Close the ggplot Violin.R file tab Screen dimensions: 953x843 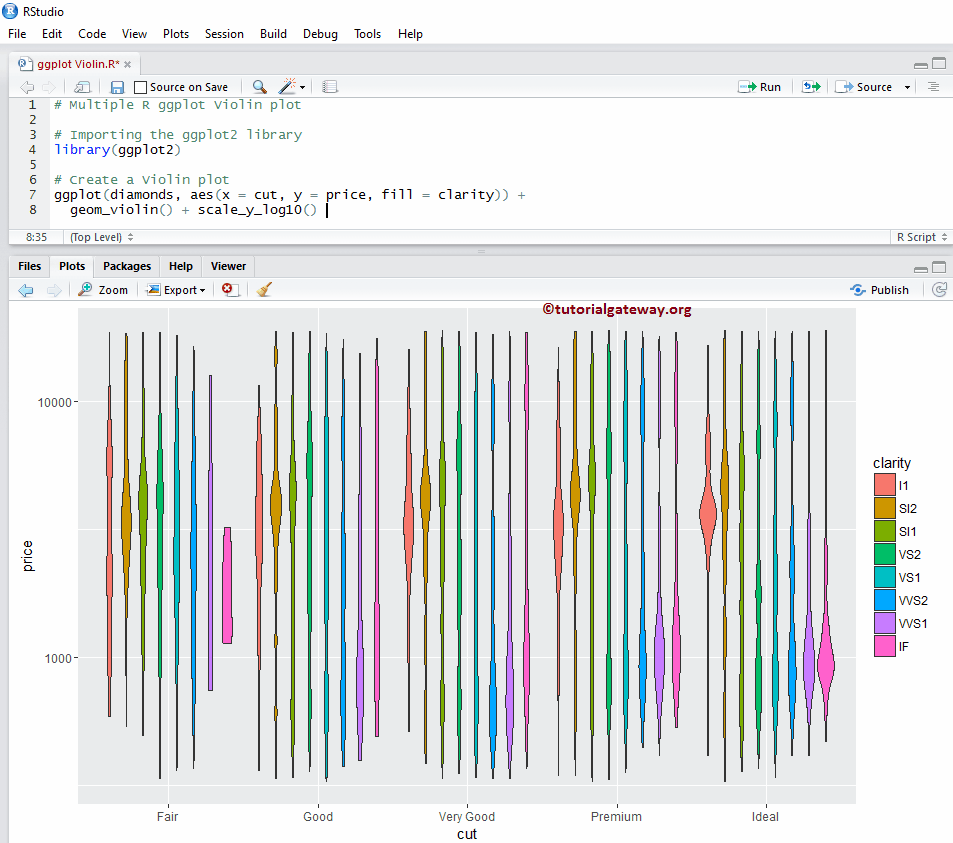tap(128, 64)
